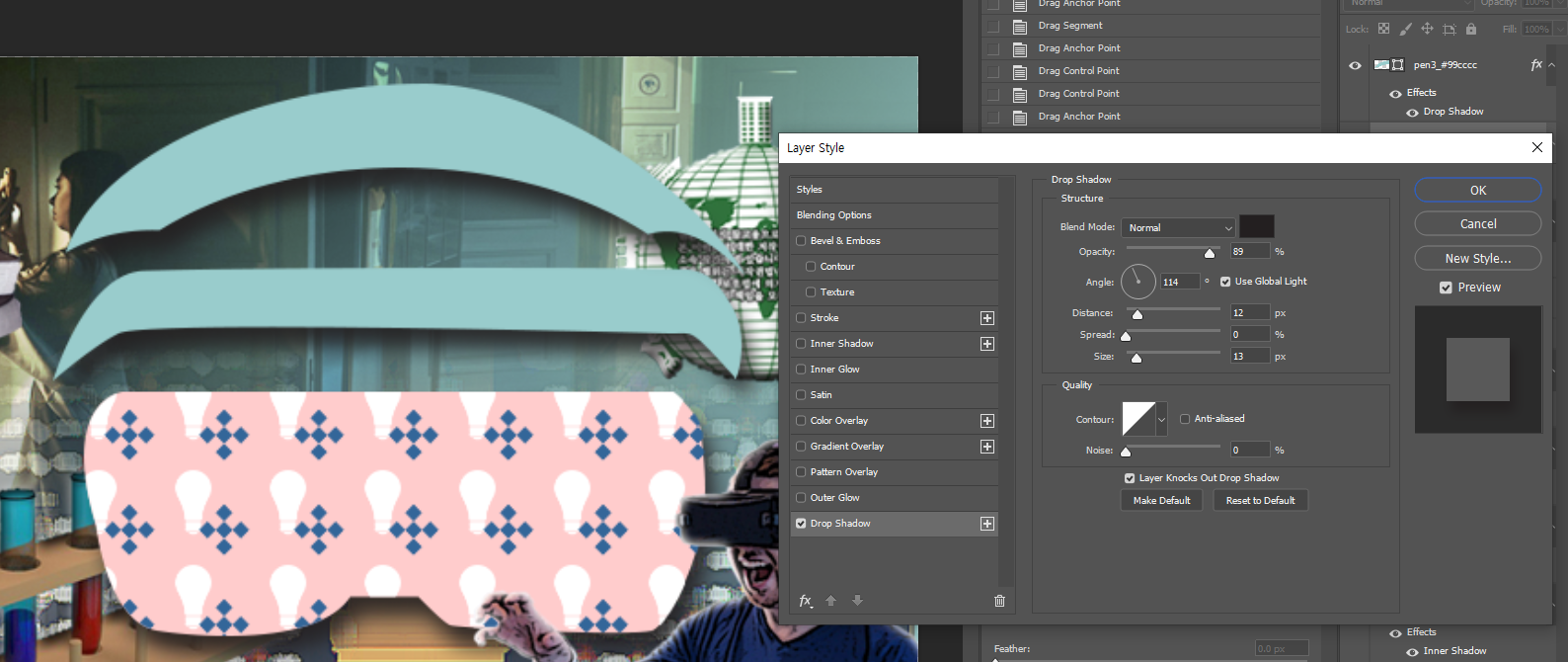The height and width of the screenshot is (662, 1568).
Task: Click the Lock Position icon
Action: [x=1427, y=29]
